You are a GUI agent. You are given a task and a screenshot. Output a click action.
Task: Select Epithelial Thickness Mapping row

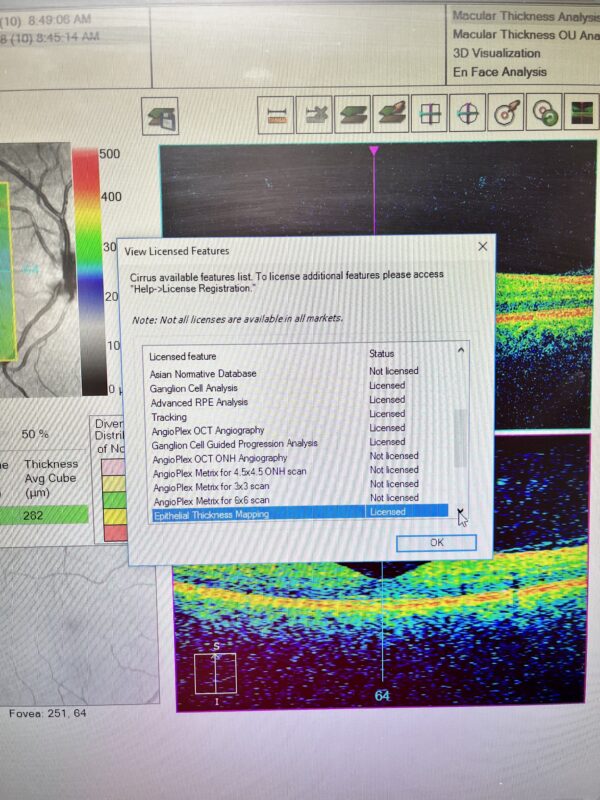[299, 513]
